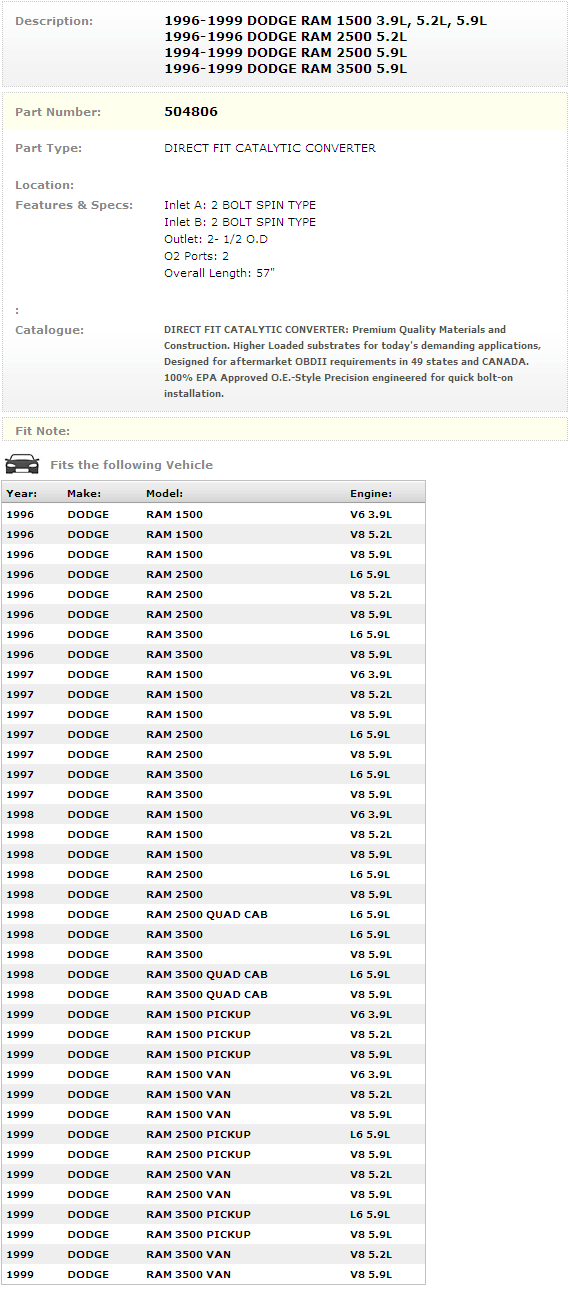This screenshot has width=570, height=1305.
Task: Click RAM 3500 QUAD CAB with V8 5.9L row
Action: [x=213, y=994]
